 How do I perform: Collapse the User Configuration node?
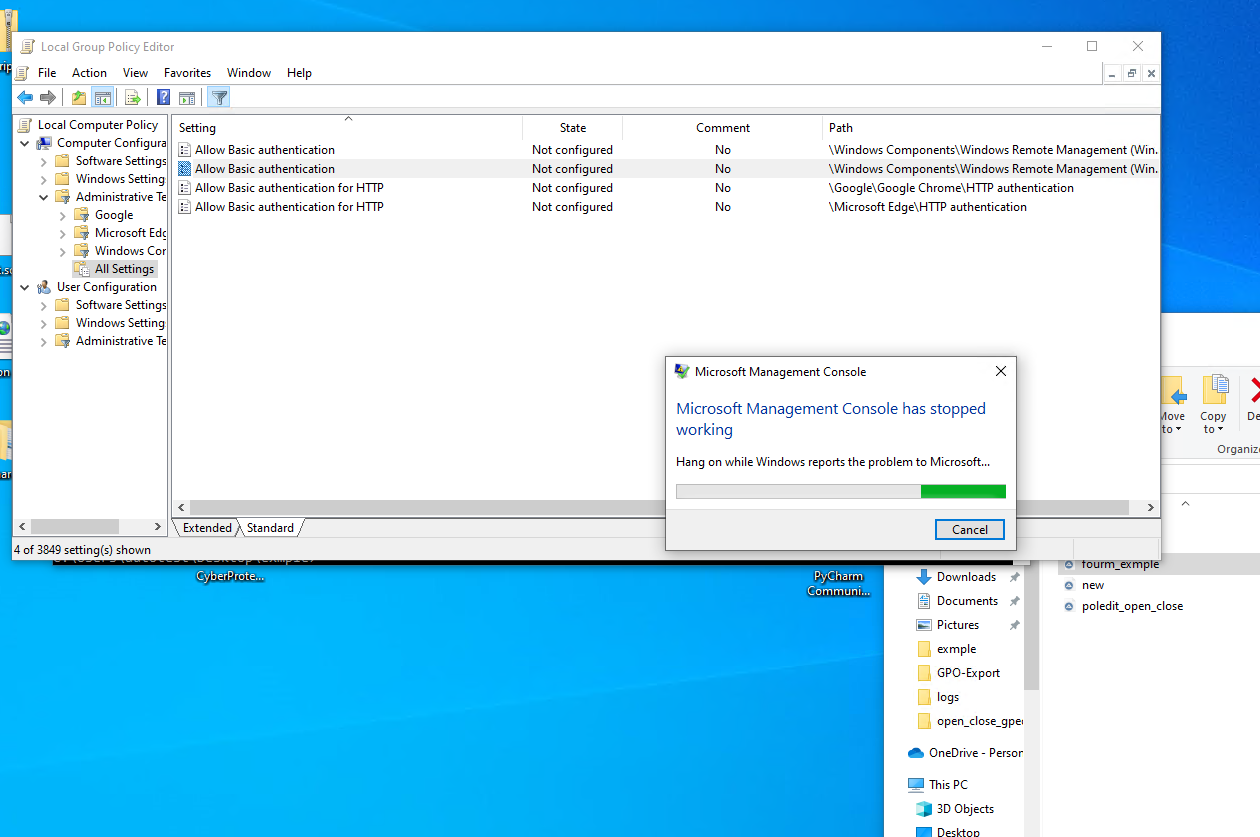[x=25, y=287]
